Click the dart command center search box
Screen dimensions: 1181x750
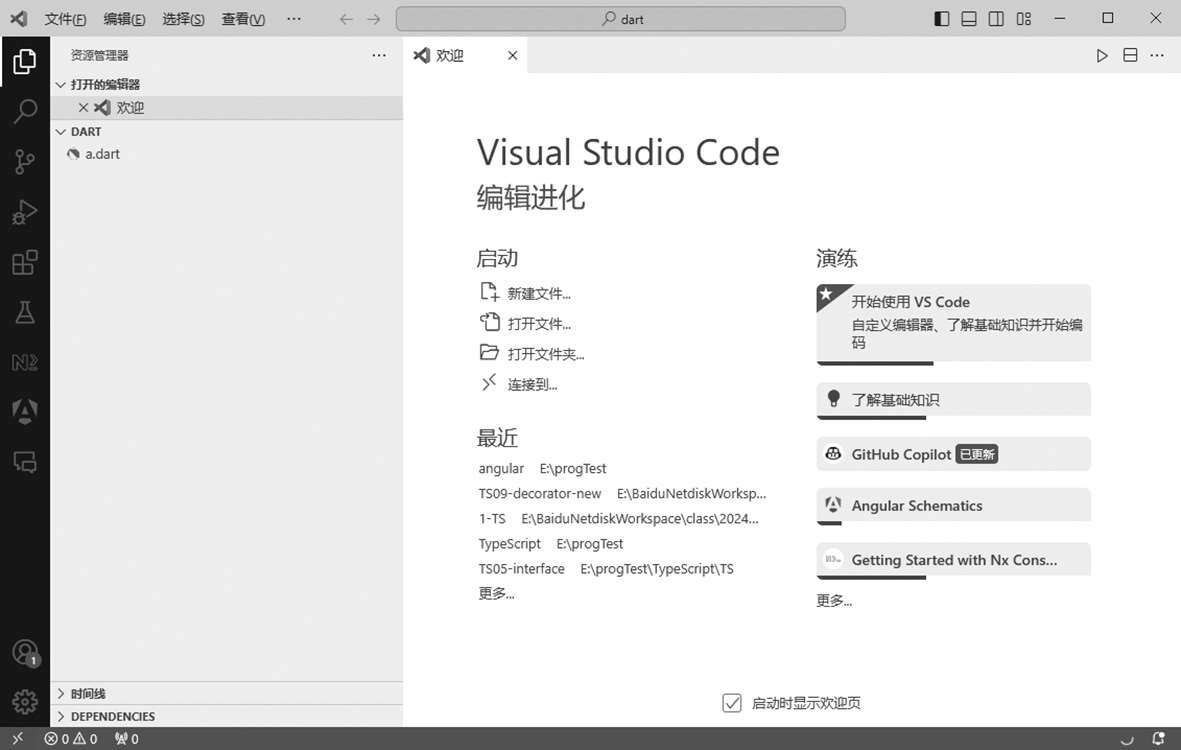[621, 19]
